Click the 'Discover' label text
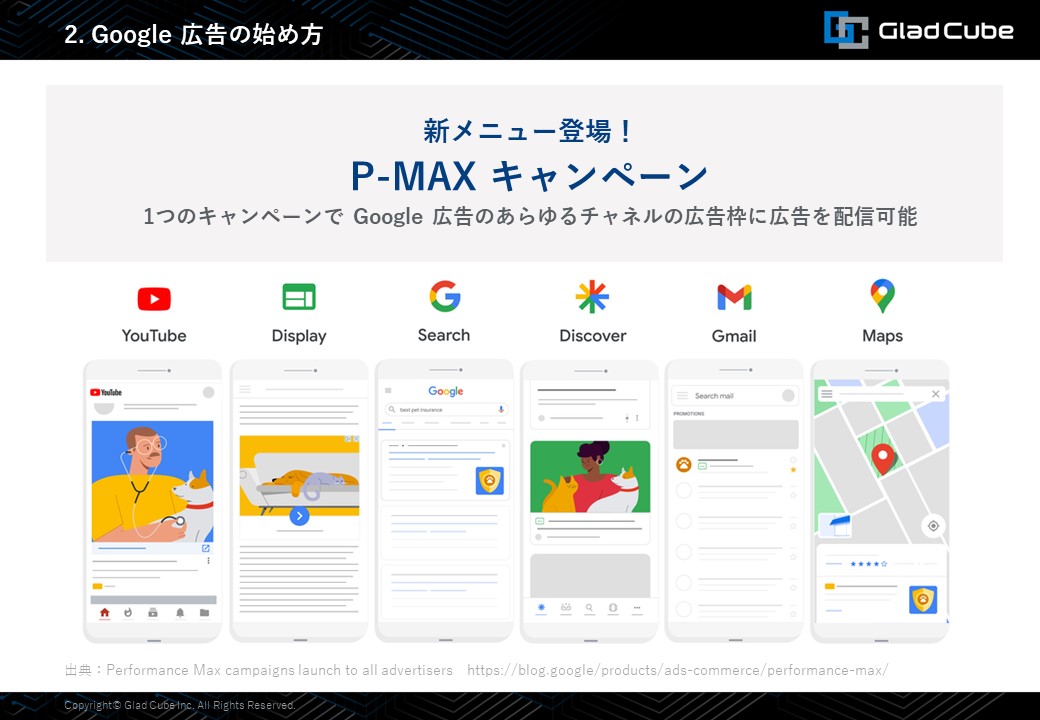 (592, 335)
